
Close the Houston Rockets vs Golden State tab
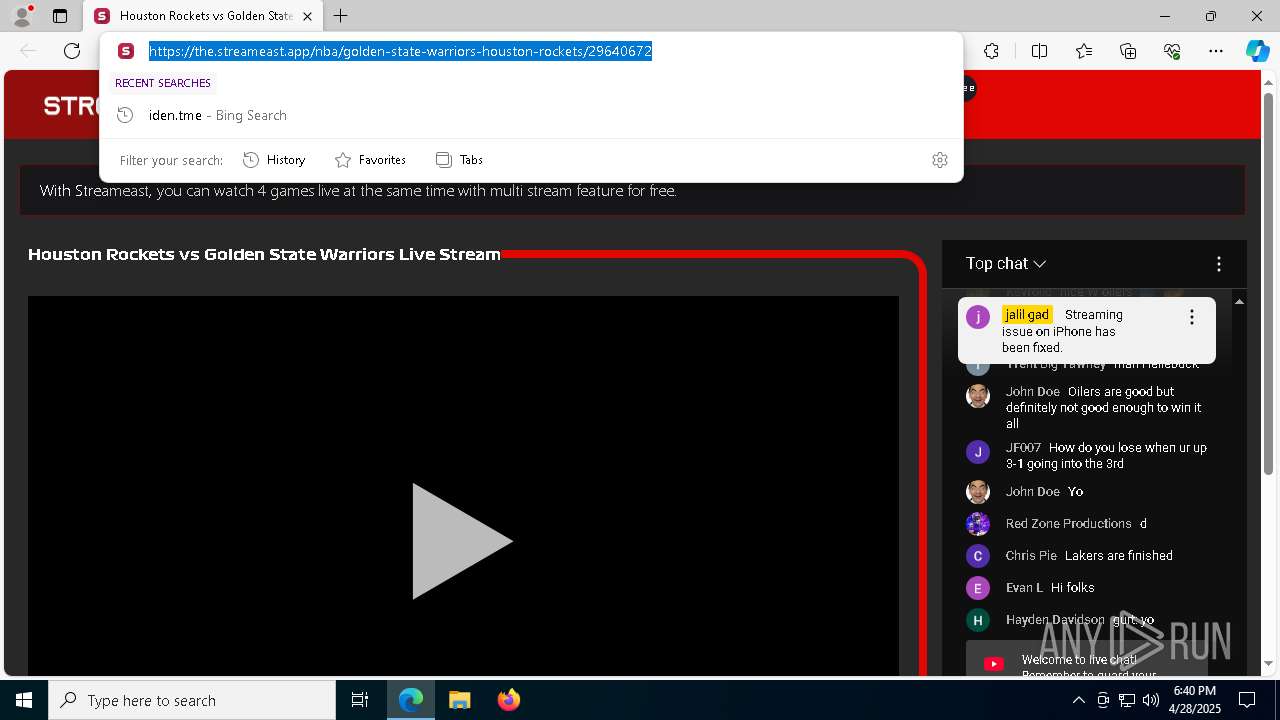[x=307, y=16]
